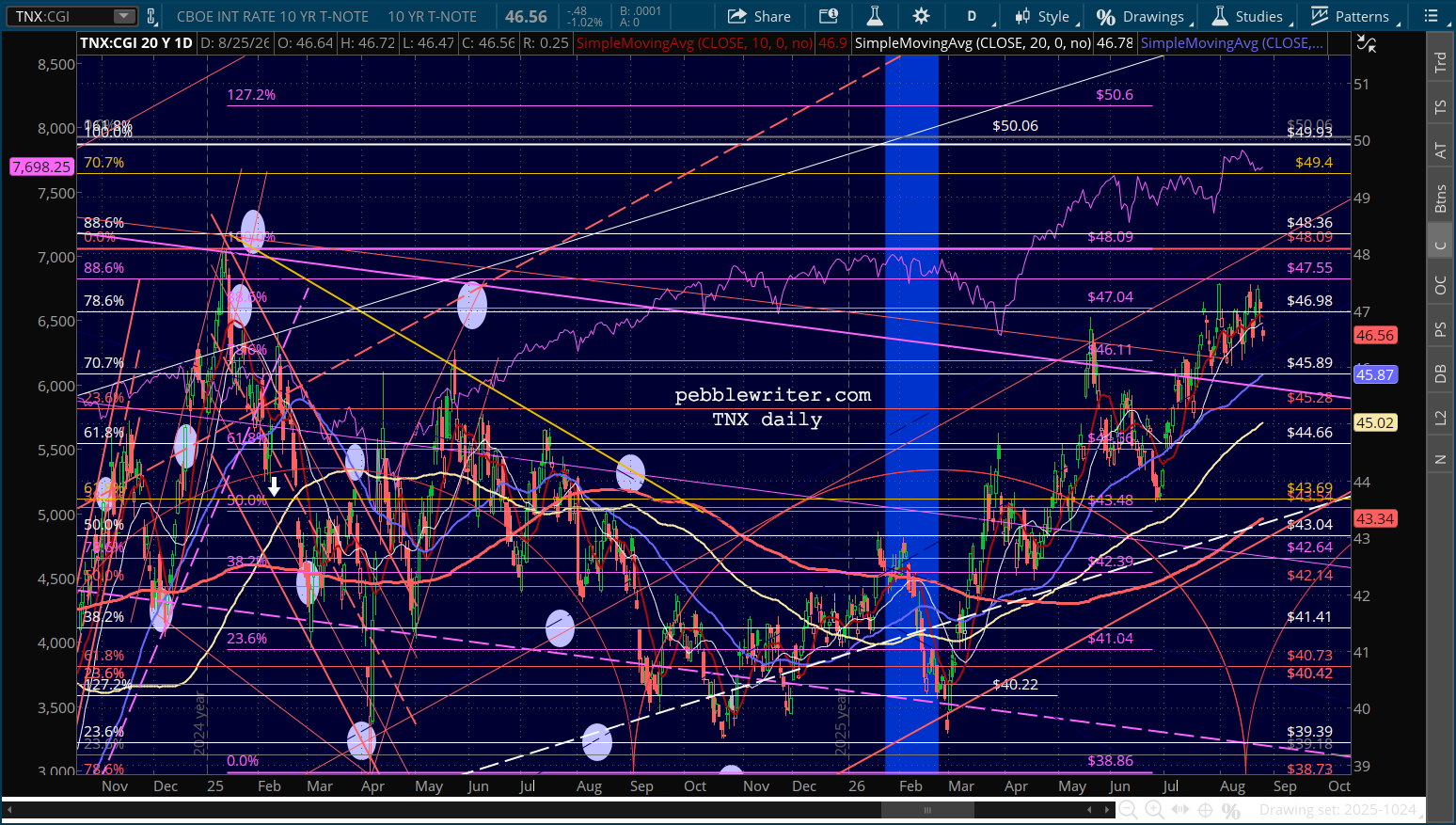Image resolution: width=1456 pixels, height=825 pixels.
Task: Open the Patterns menu
Action: (x=1351, y=16)
